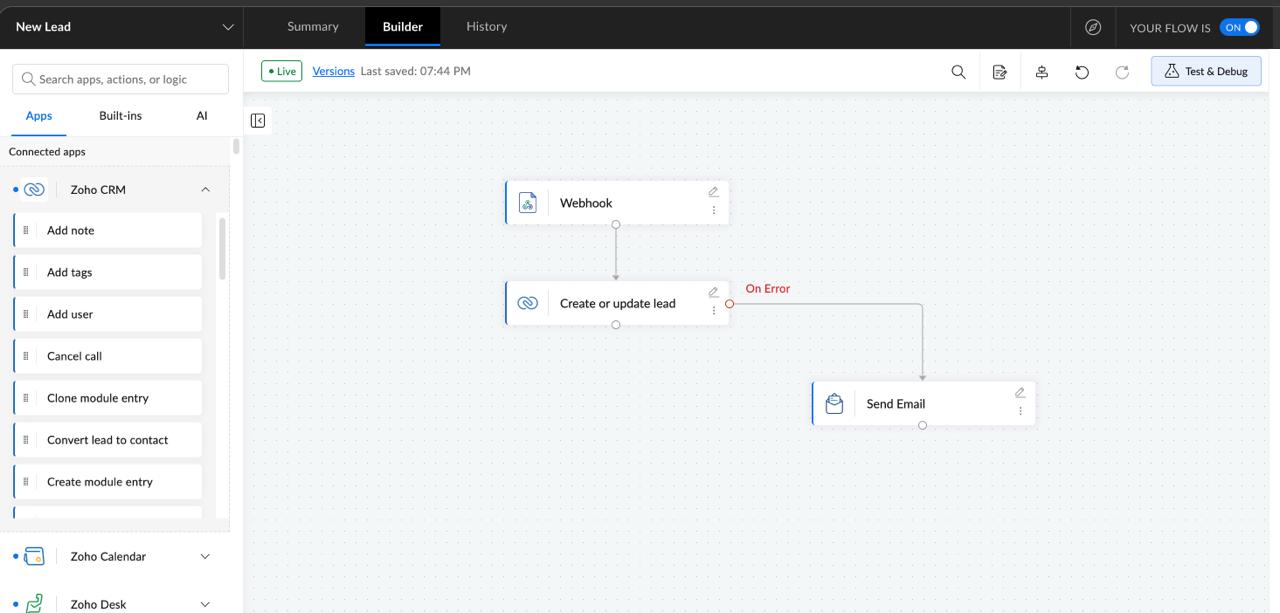Click the Test & Debug button
Viewport: 1280px width, 613px height.
click(1206, 71)
